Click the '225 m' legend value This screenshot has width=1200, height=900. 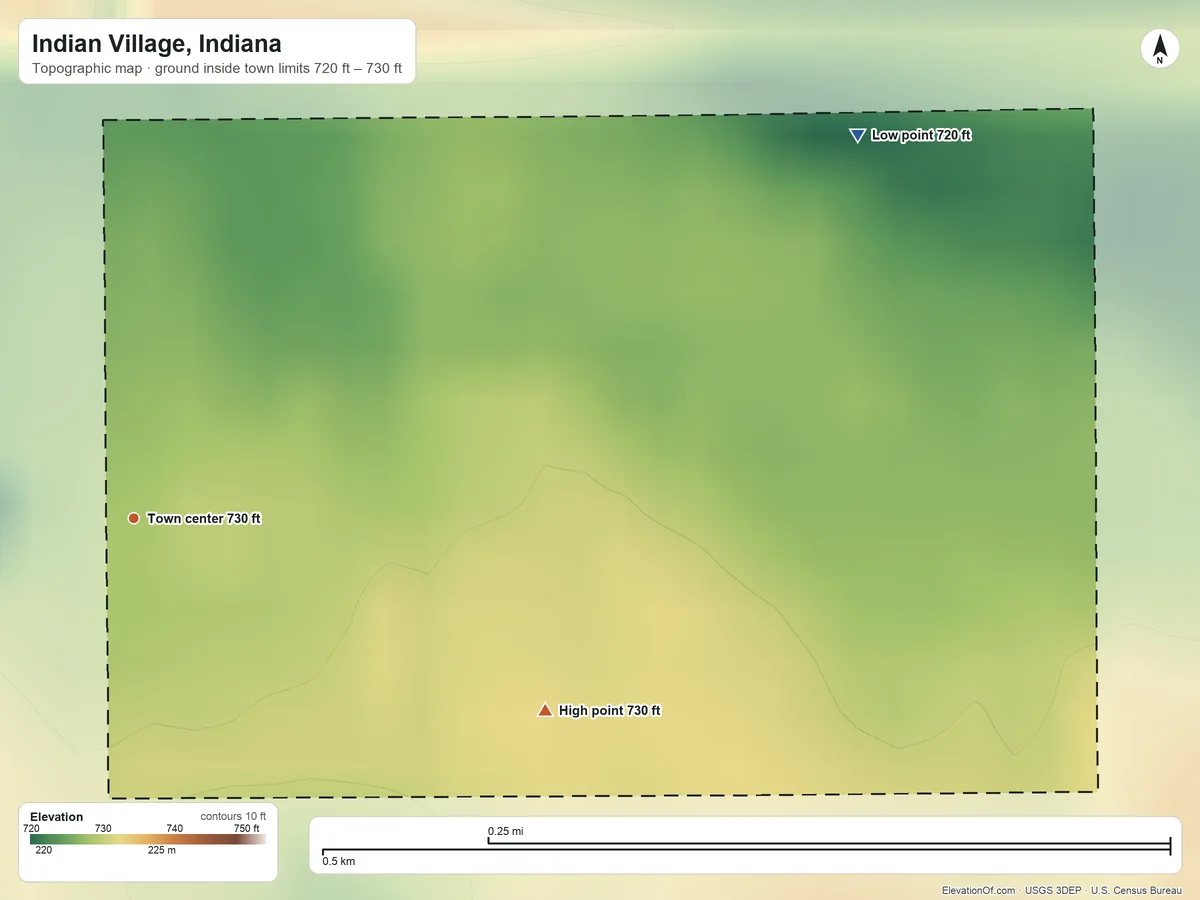point(162,851)
